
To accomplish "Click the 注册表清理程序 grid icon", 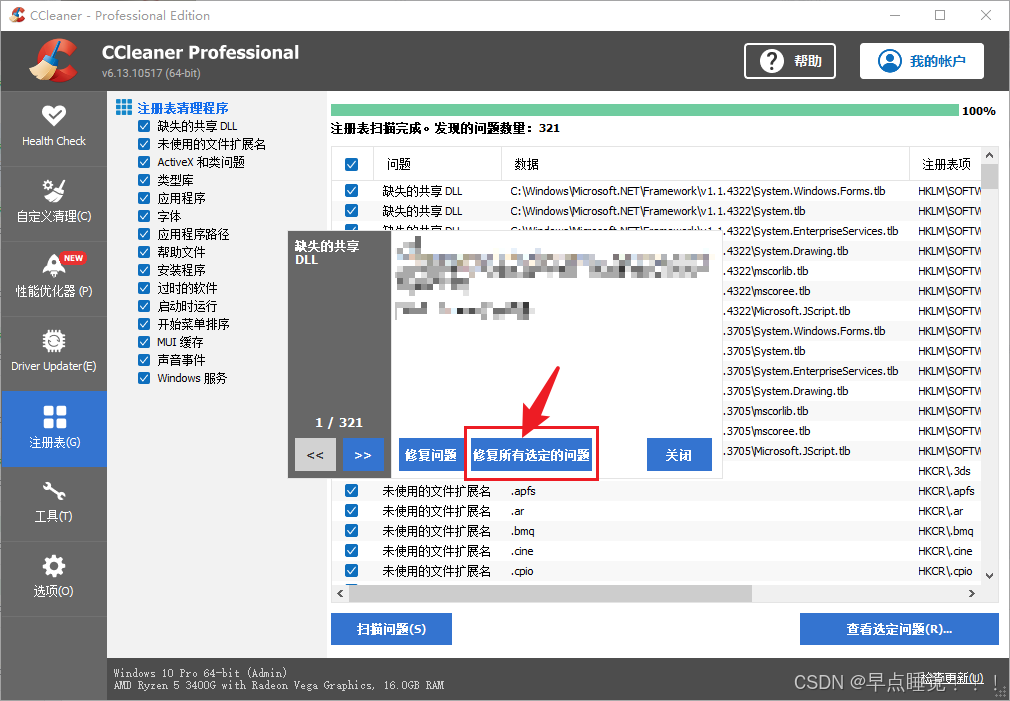I will click(x=124, y=107).
